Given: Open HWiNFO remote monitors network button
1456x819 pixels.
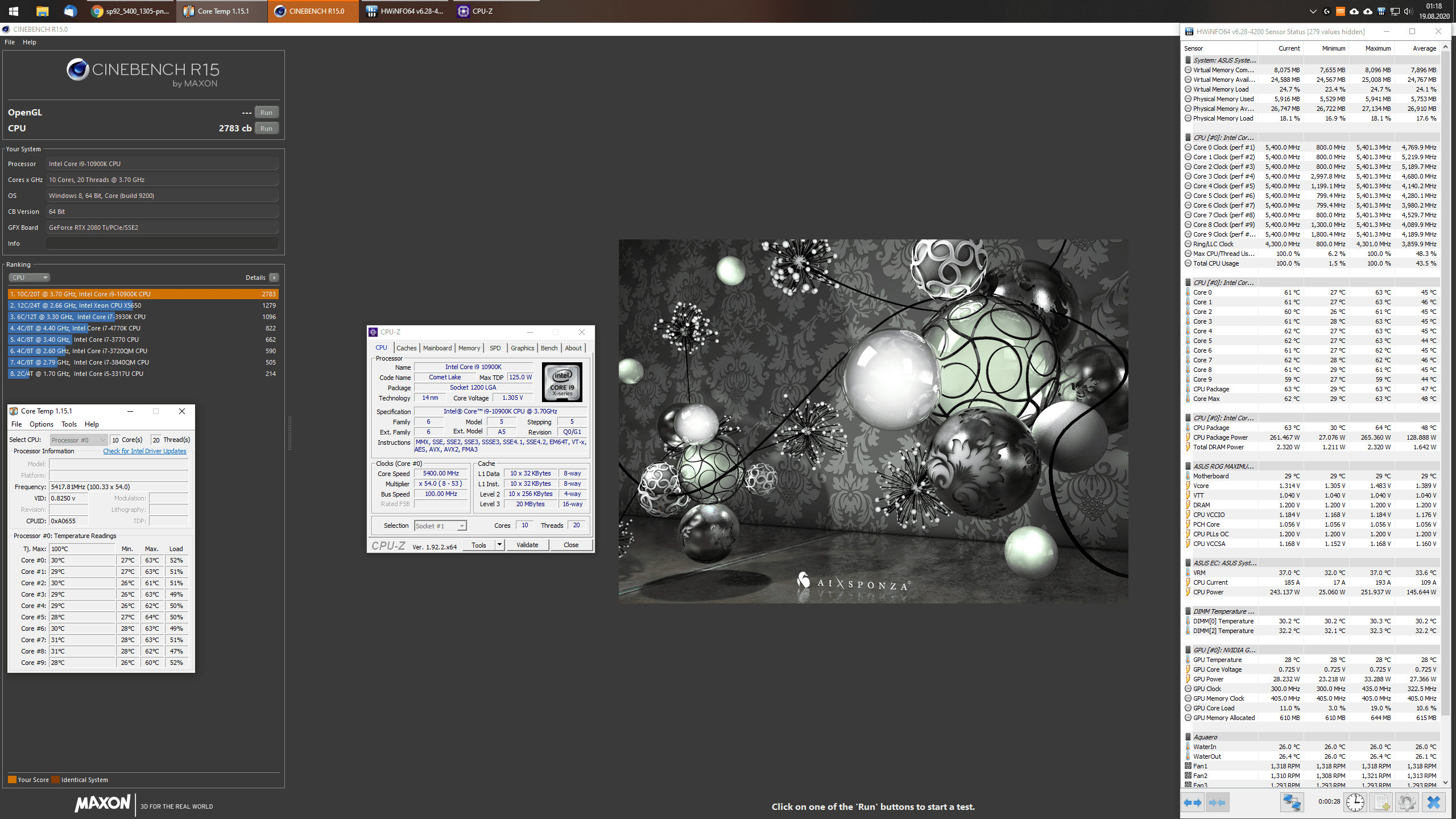Looking at the screenshot, I should [1292, 803].
